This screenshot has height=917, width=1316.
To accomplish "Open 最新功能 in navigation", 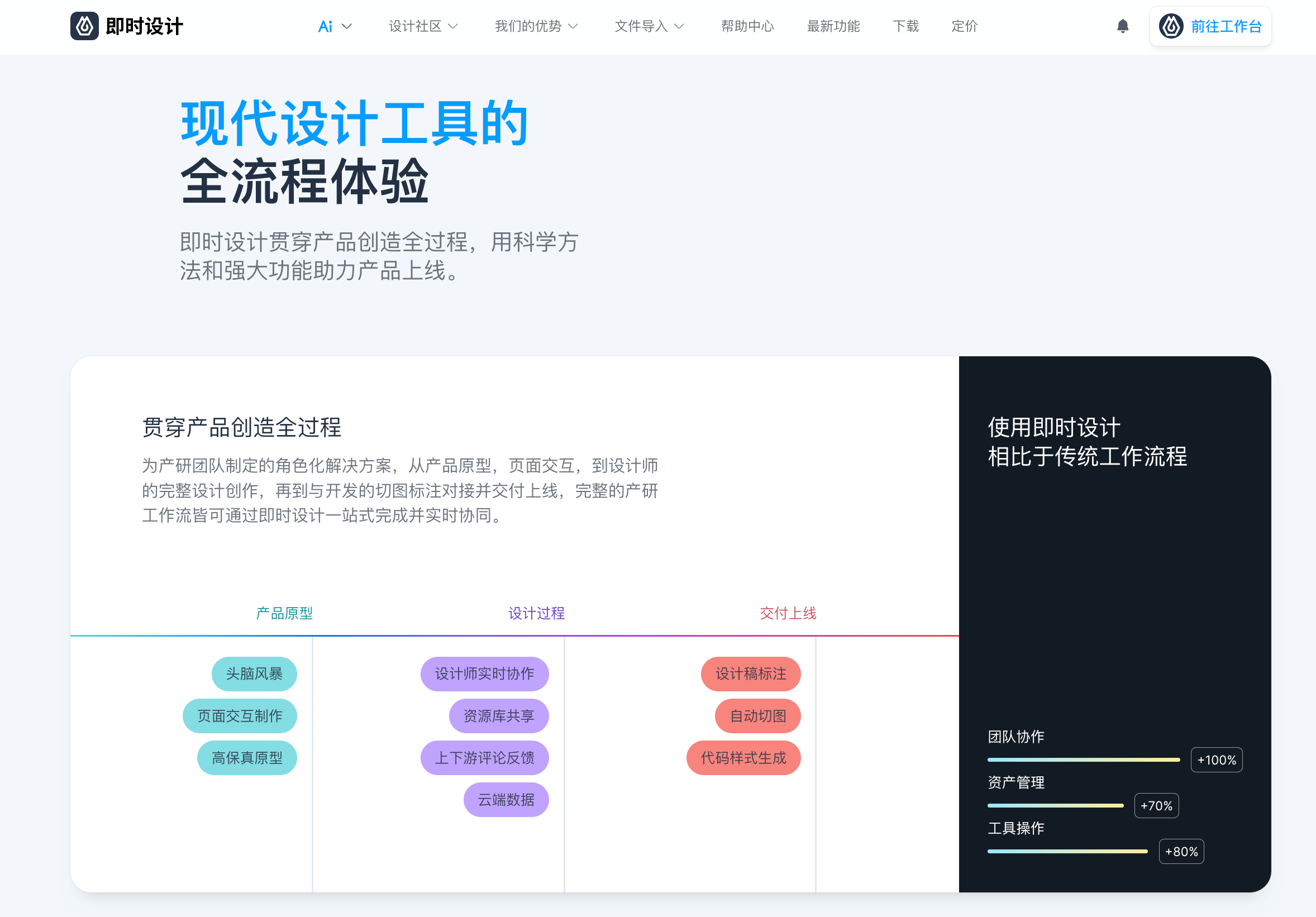I will click(x=833, y=26).
